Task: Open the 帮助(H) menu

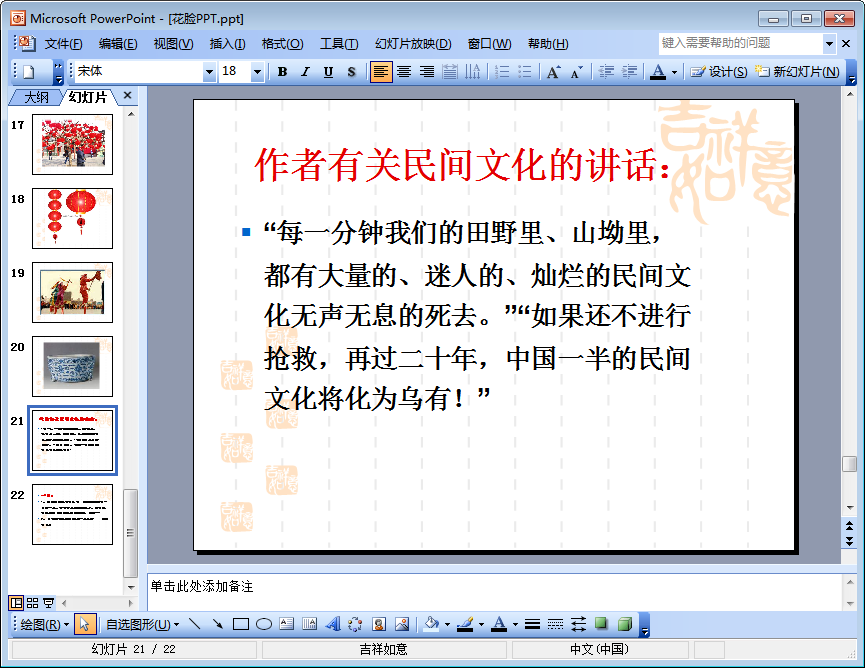Action: point(548,44)
